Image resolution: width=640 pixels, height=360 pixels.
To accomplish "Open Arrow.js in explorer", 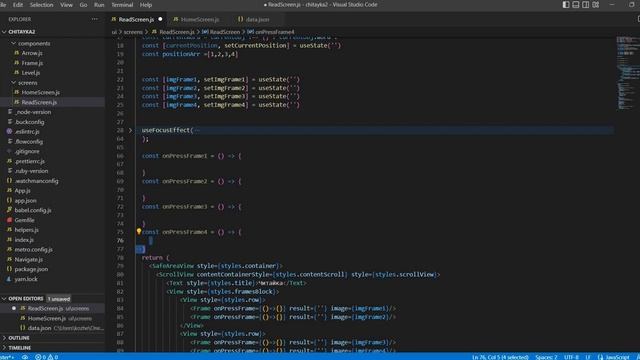I will coord(32,53).
